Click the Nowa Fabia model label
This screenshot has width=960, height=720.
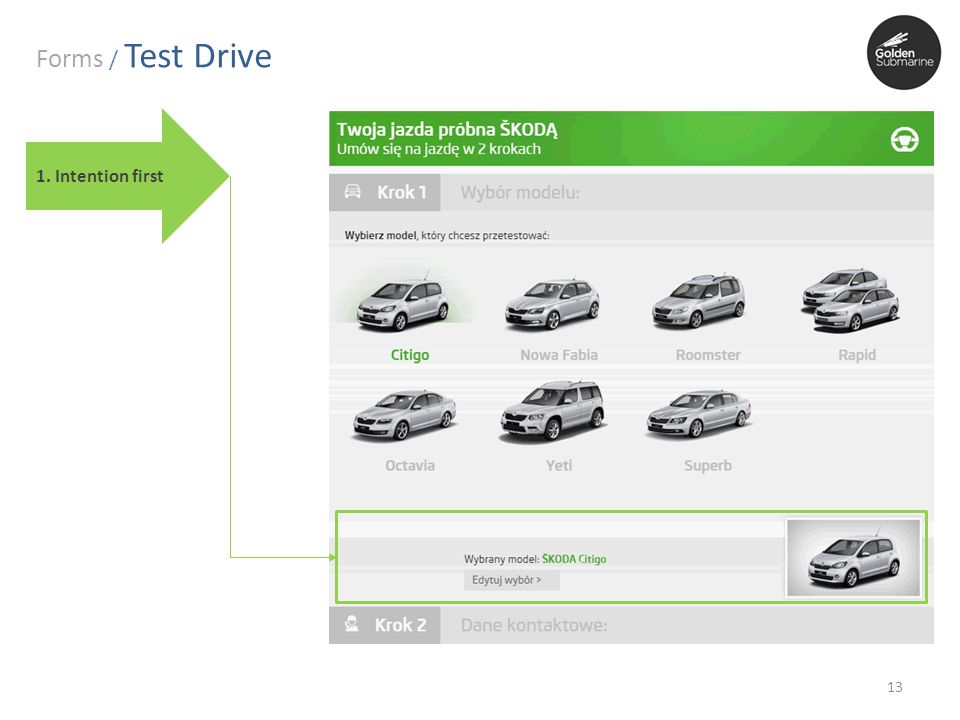click(559, 355)
